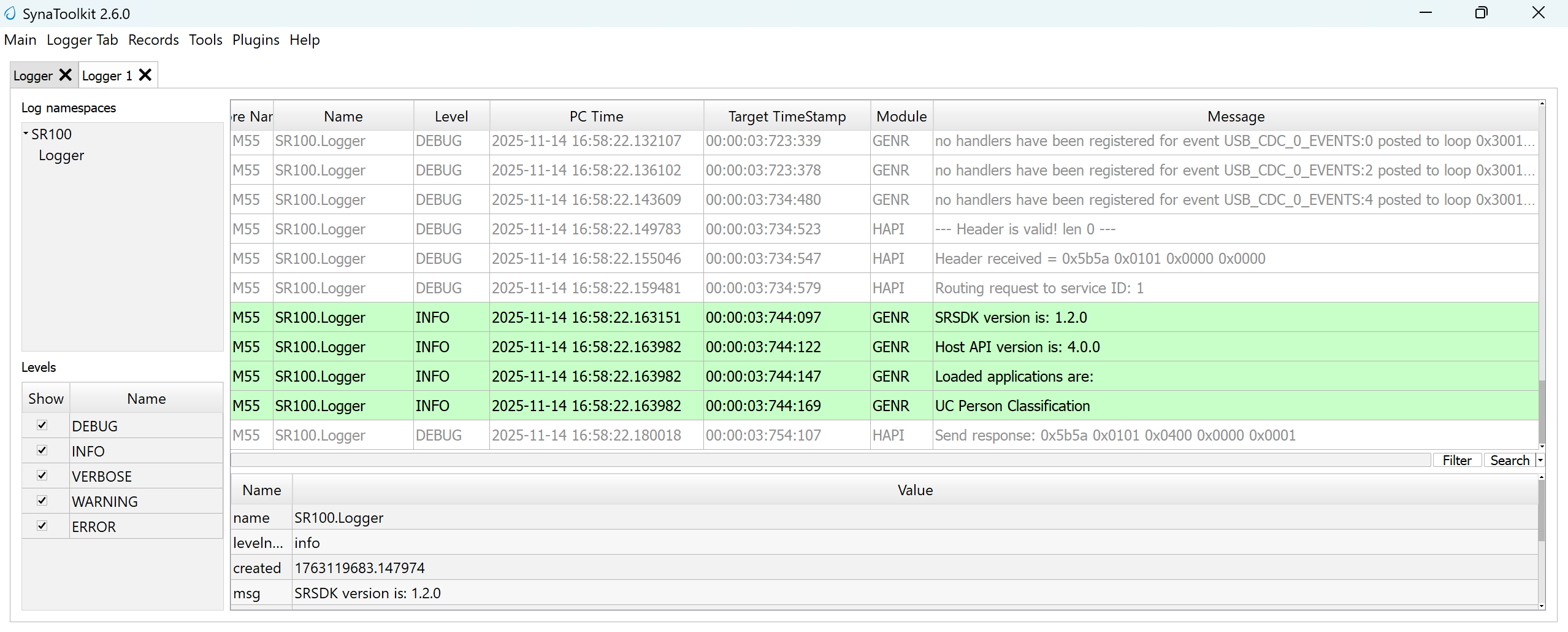Screen dimensions: 1568x632
Task: Close the Logger 1 tab
Action: pyautogui.click(x=145, y=75)
